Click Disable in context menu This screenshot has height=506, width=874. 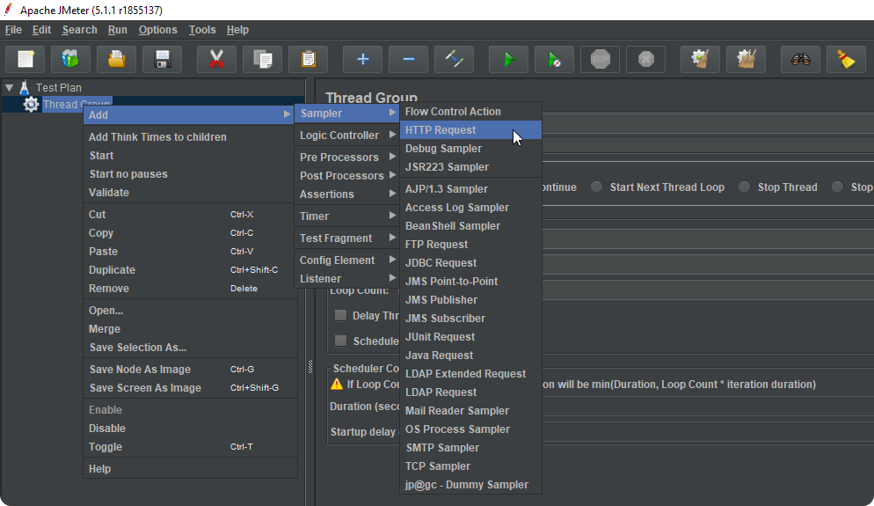pyautogui.click(x=190, y=428)
